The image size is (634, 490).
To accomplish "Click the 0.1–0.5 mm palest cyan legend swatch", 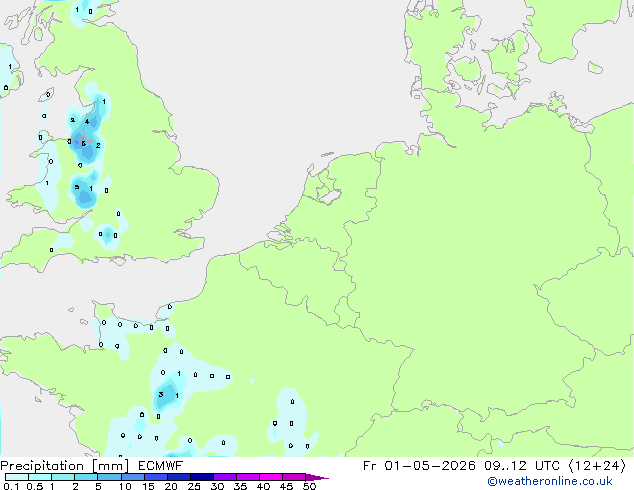I will (x=17, y=477).
